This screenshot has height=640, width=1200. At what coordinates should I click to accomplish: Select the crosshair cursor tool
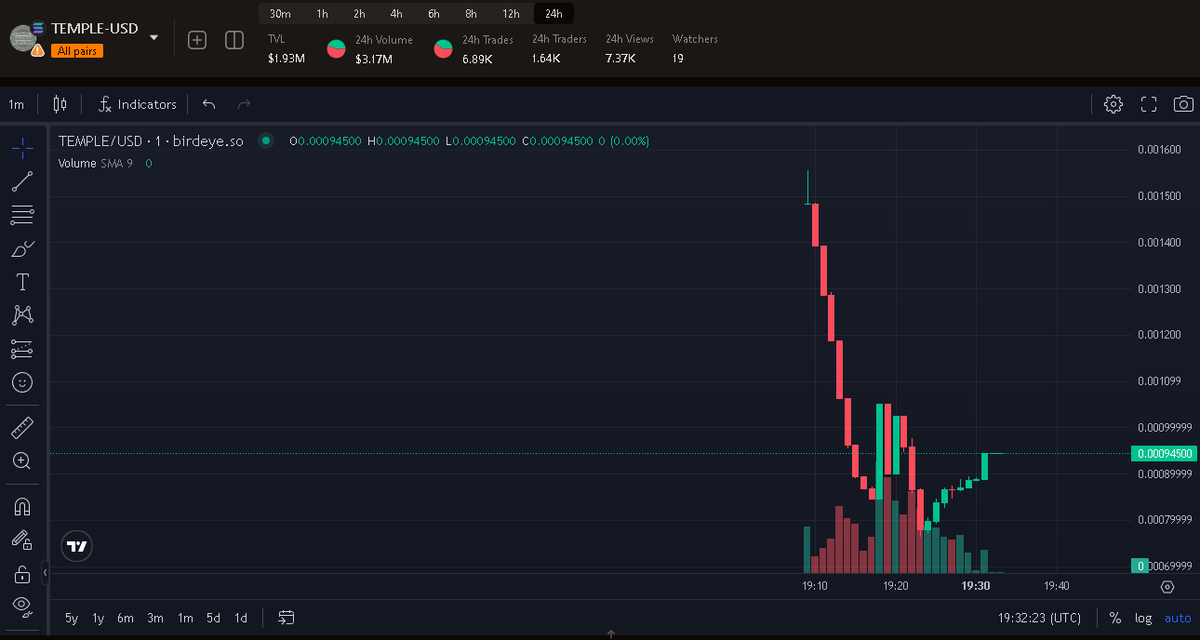(22, 149)
